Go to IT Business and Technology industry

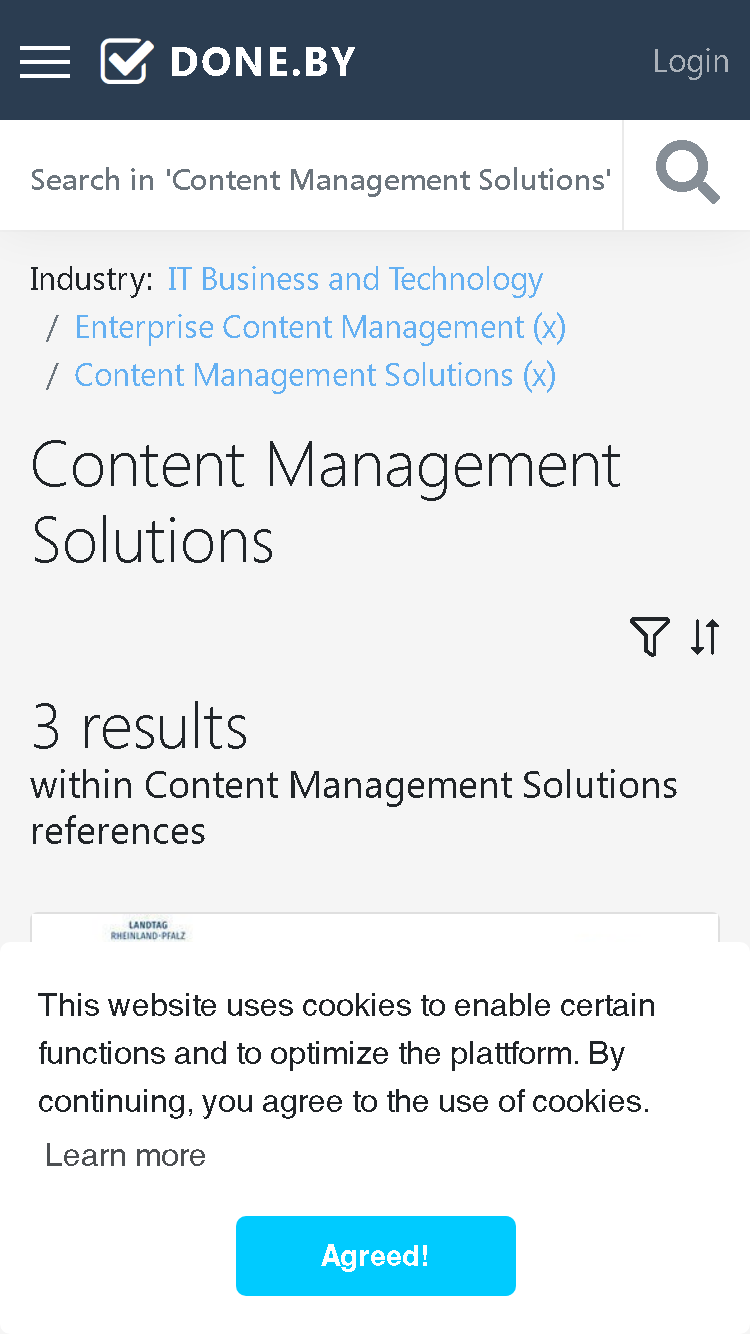(355, 279)
